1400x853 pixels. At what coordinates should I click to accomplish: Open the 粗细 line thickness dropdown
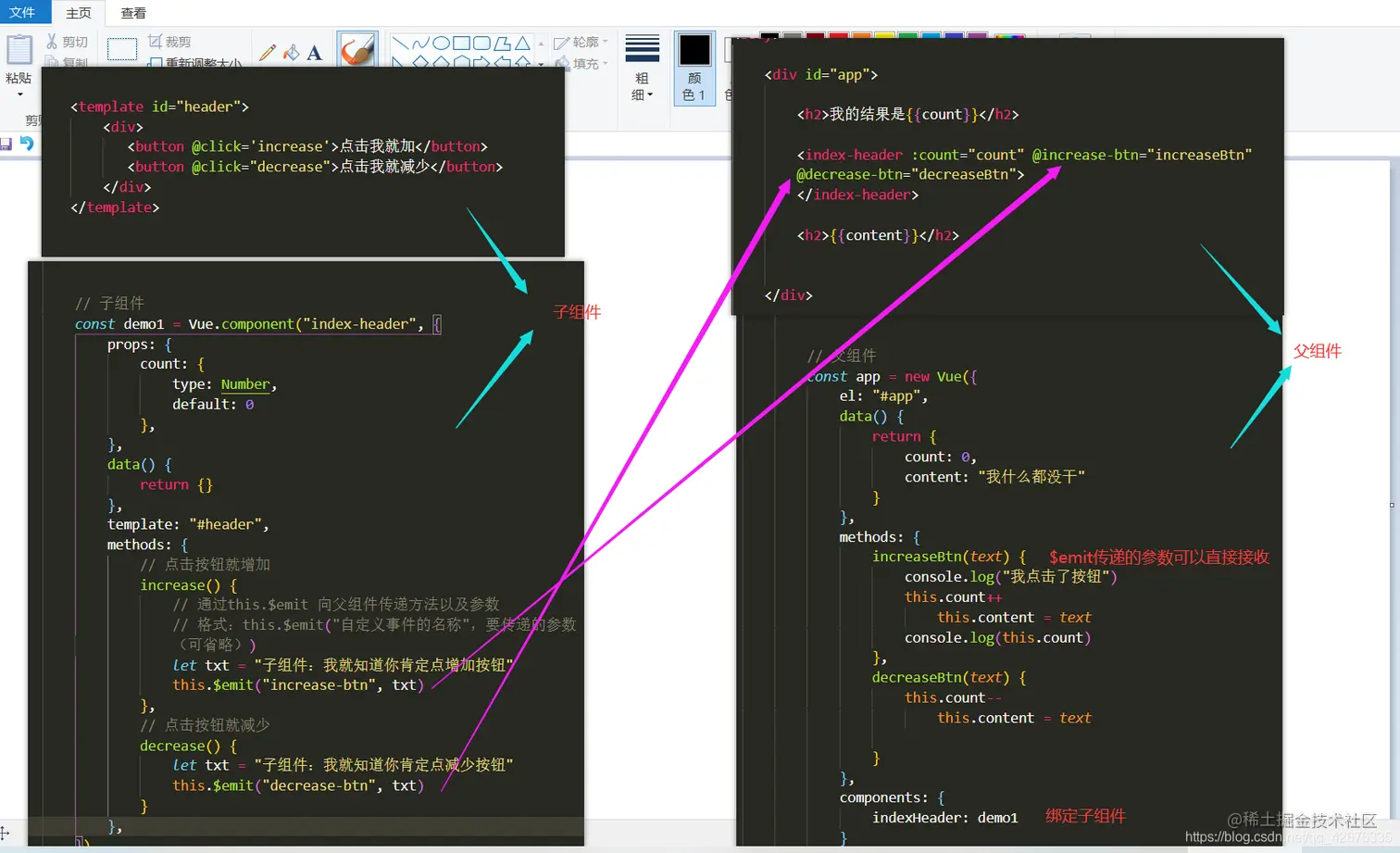[x=642, y=68]
